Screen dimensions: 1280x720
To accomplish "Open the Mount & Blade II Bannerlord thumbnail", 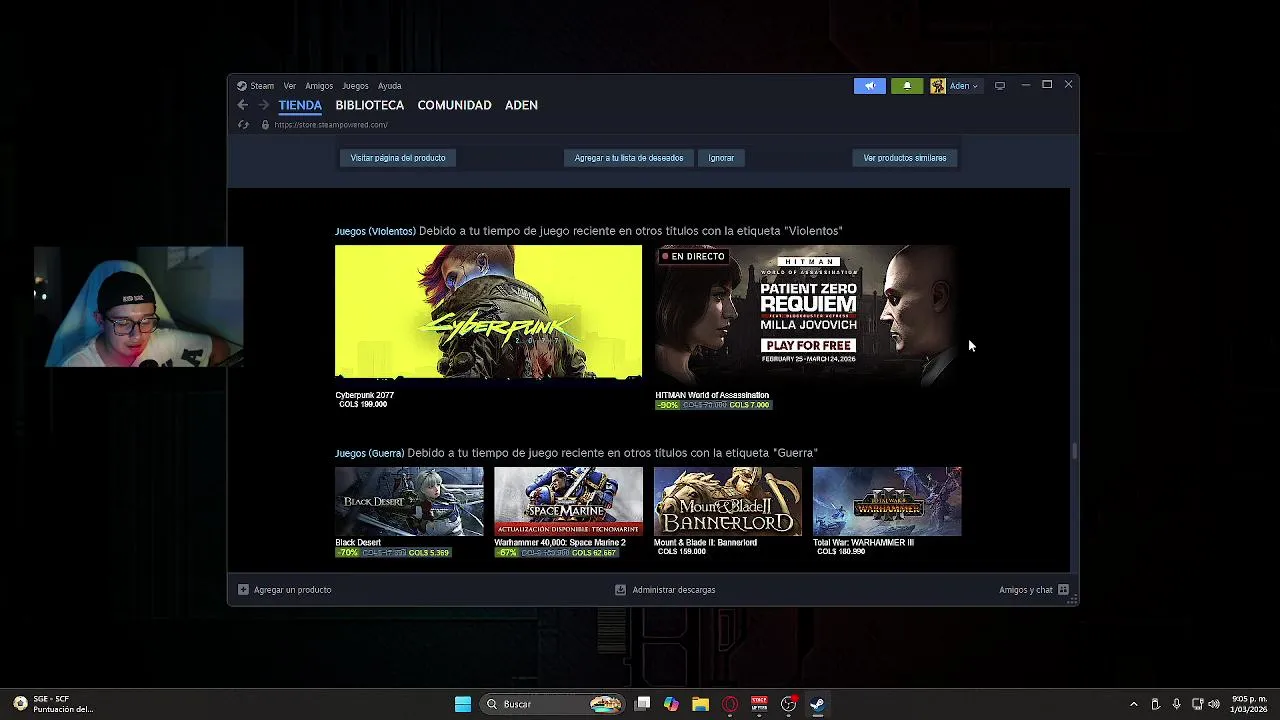I will [x=728, y=501].
